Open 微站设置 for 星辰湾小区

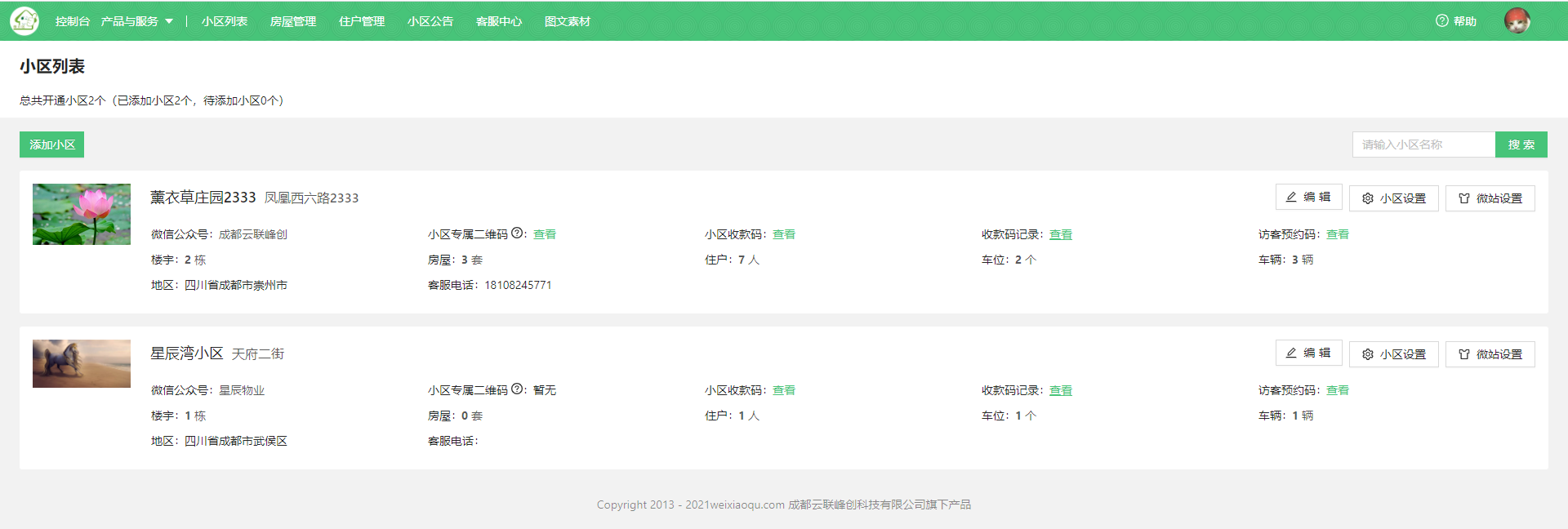click(1490, 354)
